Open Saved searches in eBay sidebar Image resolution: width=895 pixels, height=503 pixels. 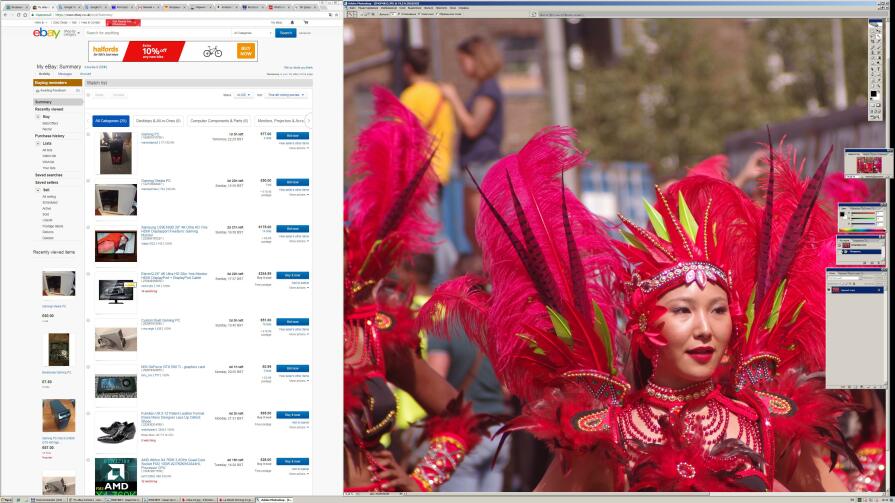tap(49, 175)
